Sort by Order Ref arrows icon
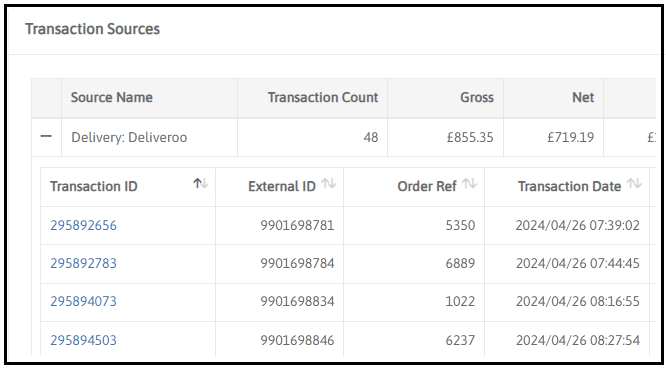 tap(469, 184)
